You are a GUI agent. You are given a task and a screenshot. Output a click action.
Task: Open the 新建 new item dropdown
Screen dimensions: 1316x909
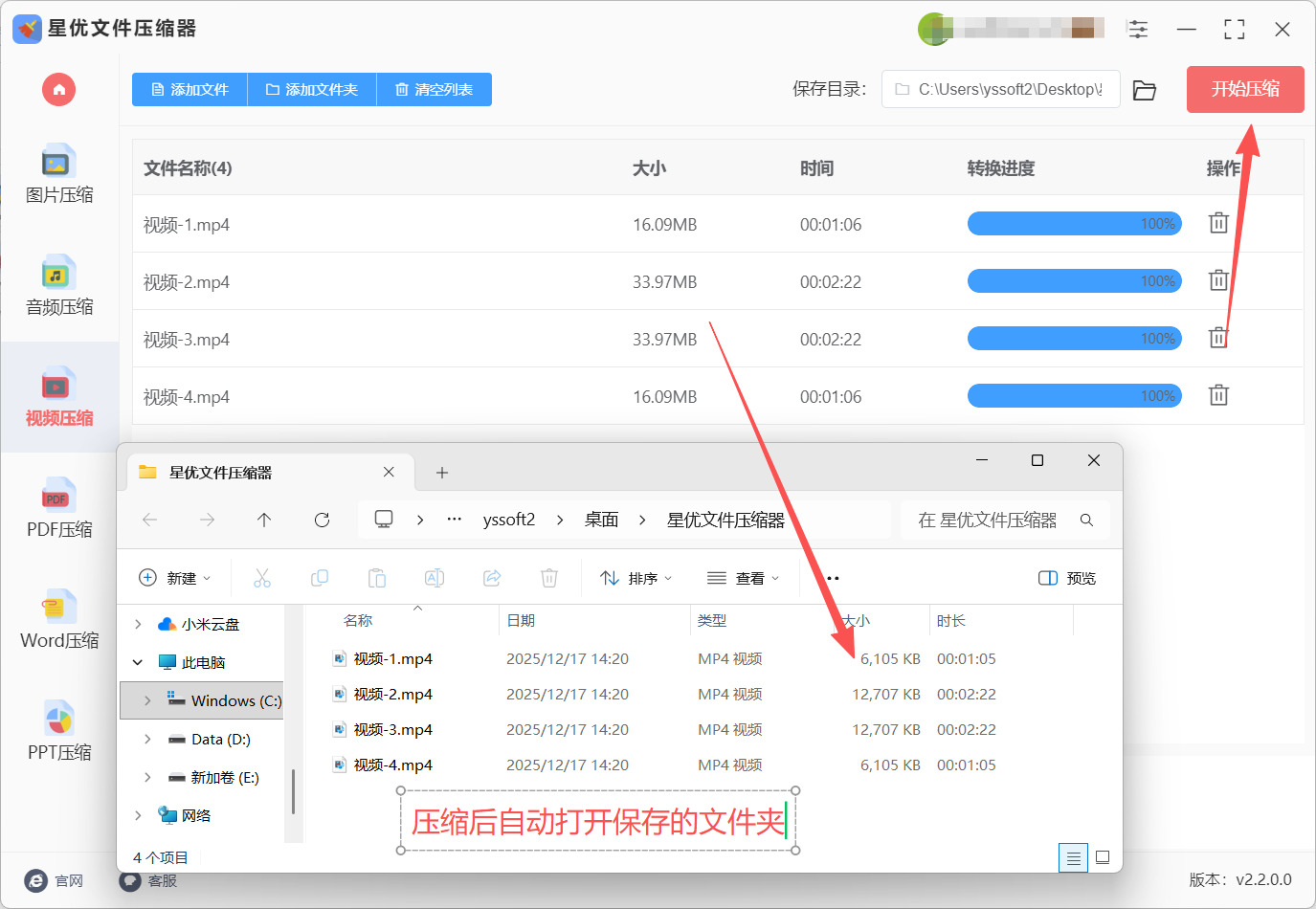[x=175, y=578]
